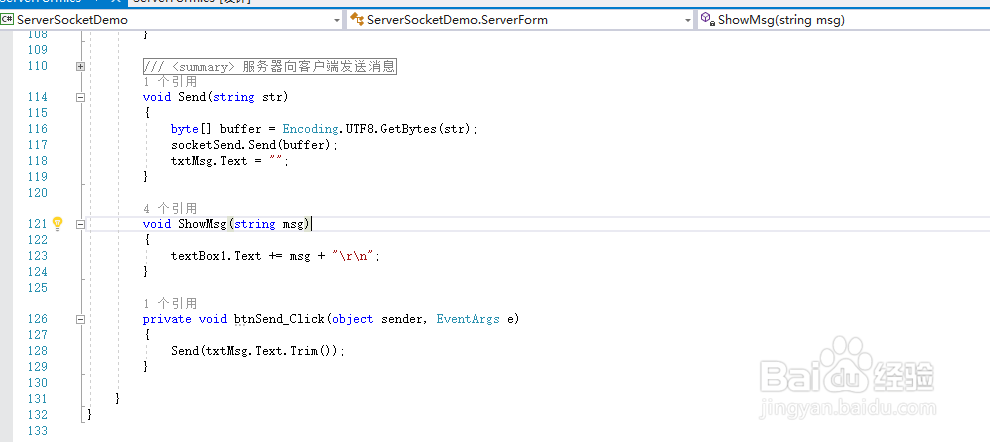Click line number 110 in the margin
The height and width of the screenshot is (442, 990).
(38, 66)
